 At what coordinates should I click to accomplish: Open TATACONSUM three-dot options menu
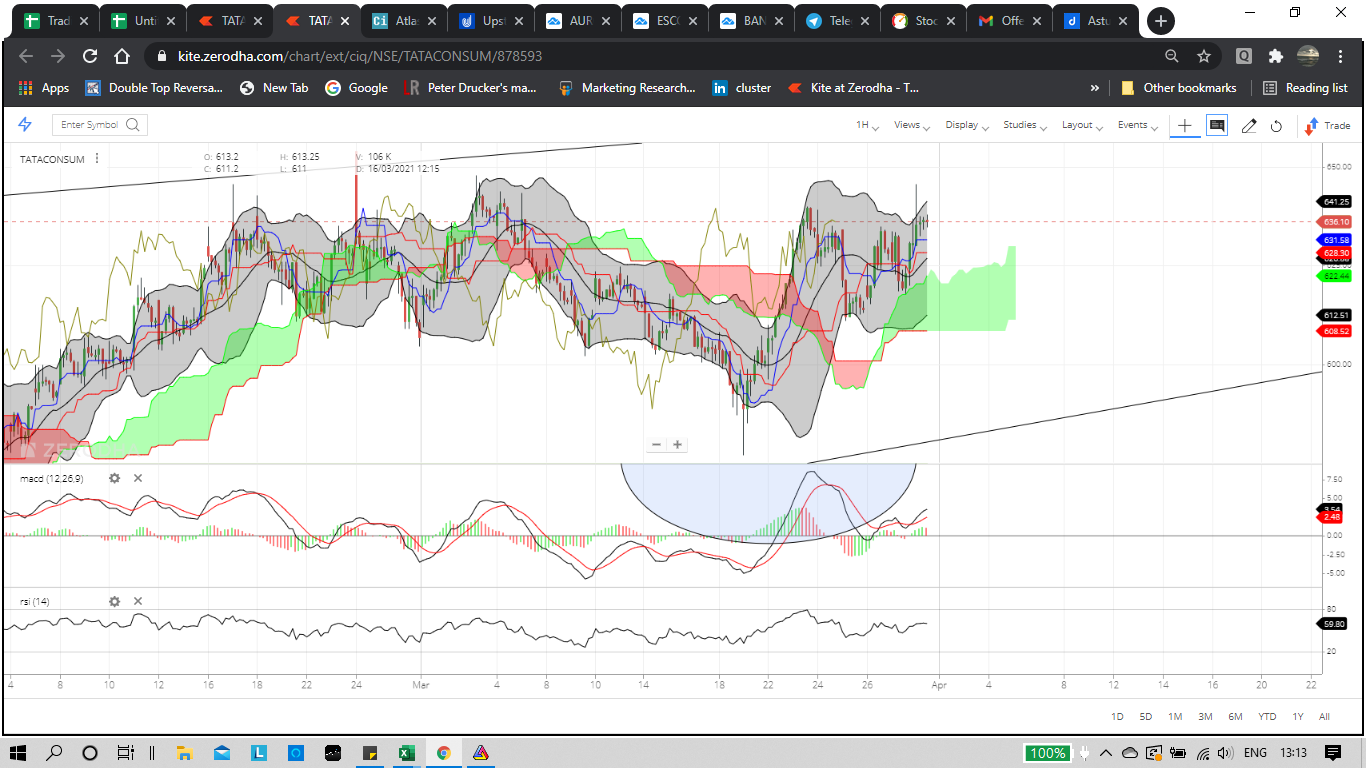coord(97,158)
